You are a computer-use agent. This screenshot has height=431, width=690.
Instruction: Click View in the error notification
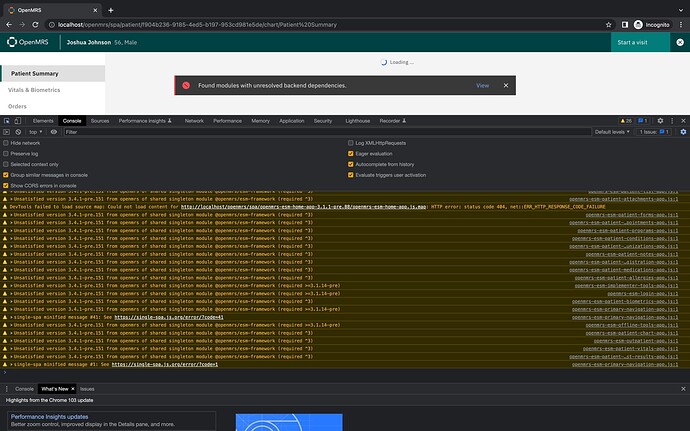point(482,85)
